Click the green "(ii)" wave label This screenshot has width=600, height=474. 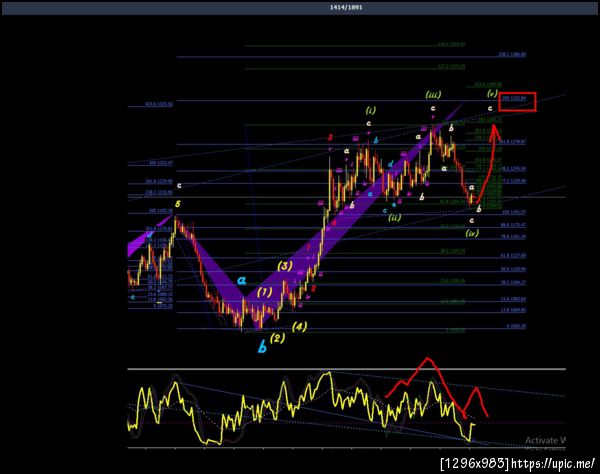tap(395, 218)
